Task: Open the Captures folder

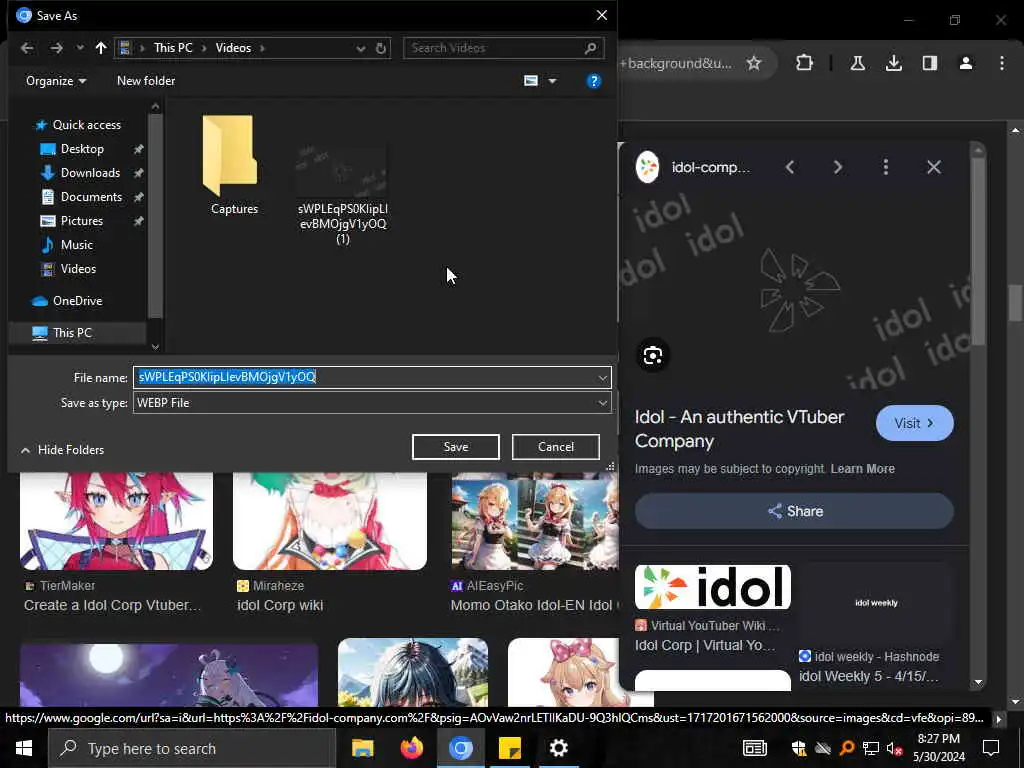Action: [x=234, y=165]
